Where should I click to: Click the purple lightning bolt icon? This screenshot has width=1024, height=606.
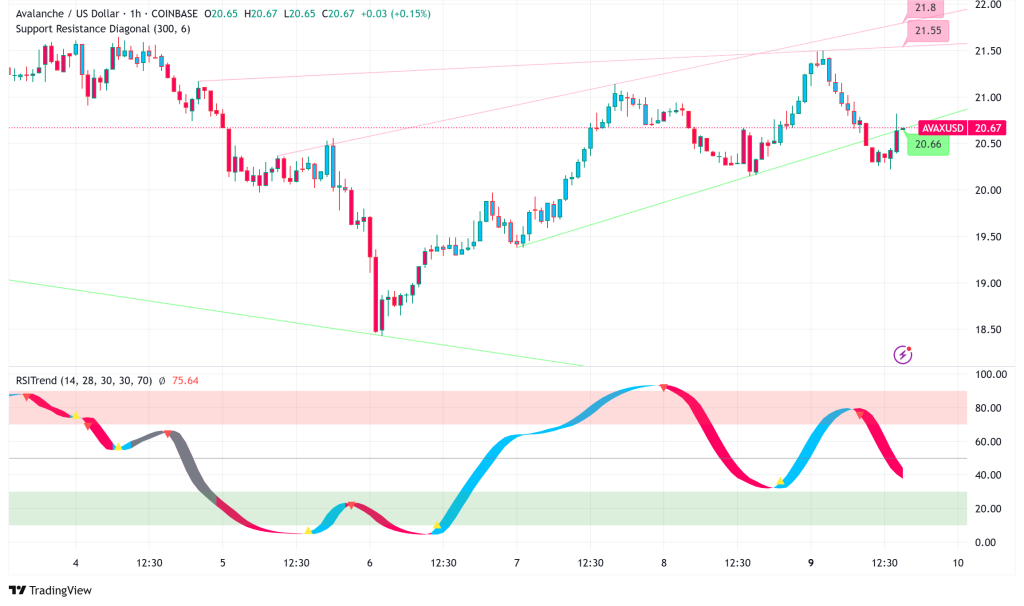pos(903,355)
